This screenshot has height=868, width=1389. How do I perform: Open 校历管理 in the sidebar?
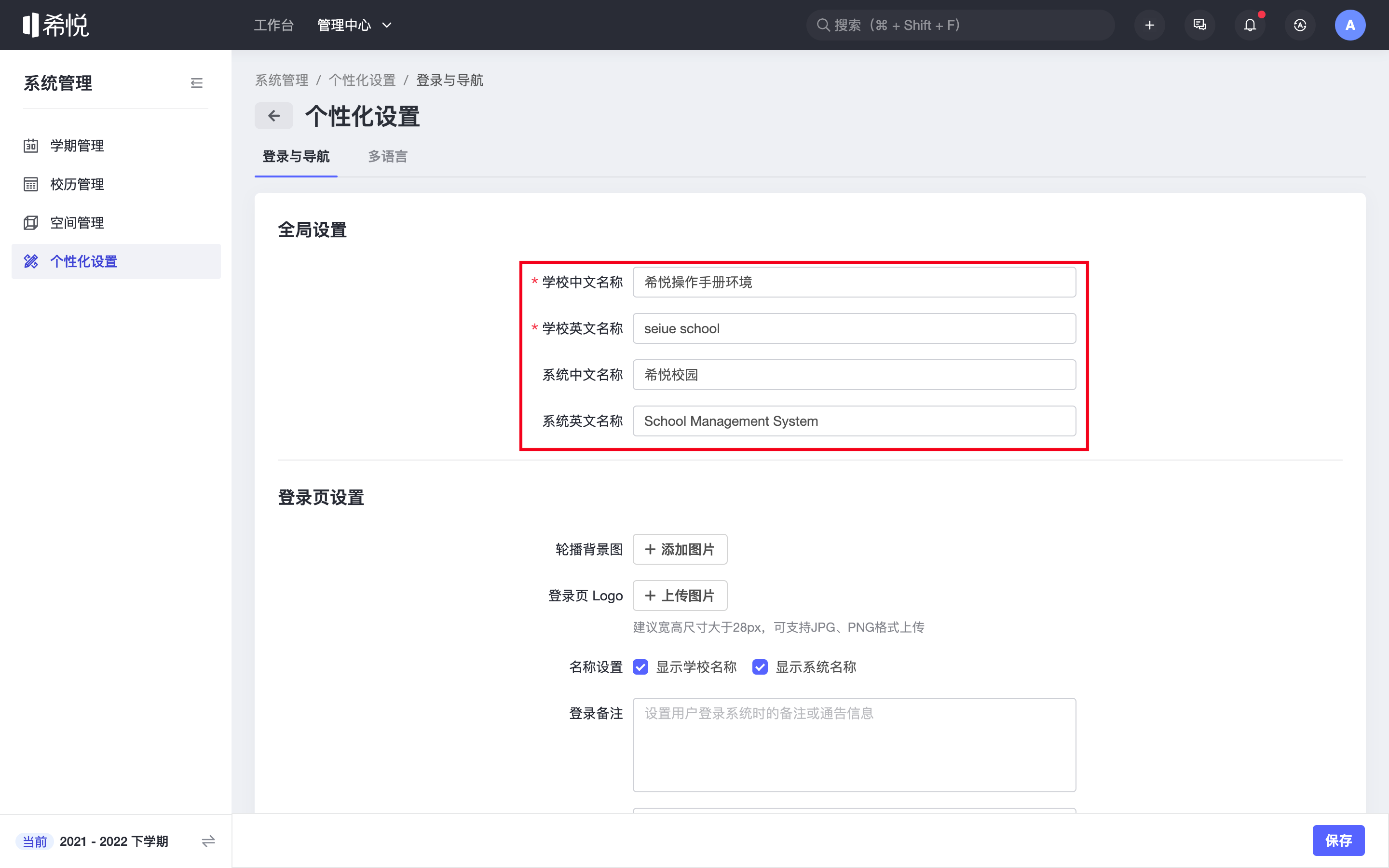click(116, 184)
